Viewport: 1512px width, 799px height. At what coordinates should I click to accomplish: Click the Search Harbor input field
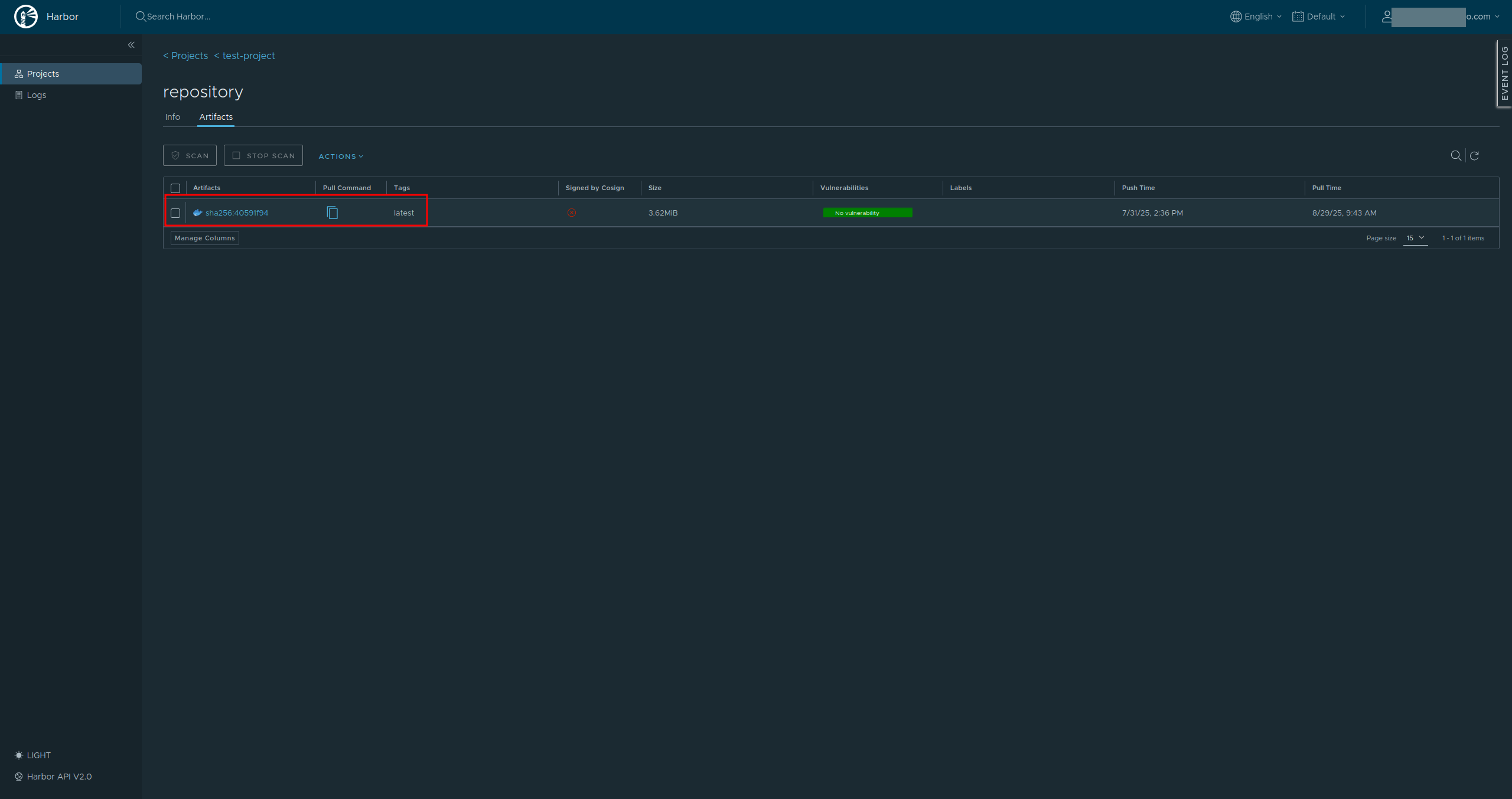tap(178, 17)
